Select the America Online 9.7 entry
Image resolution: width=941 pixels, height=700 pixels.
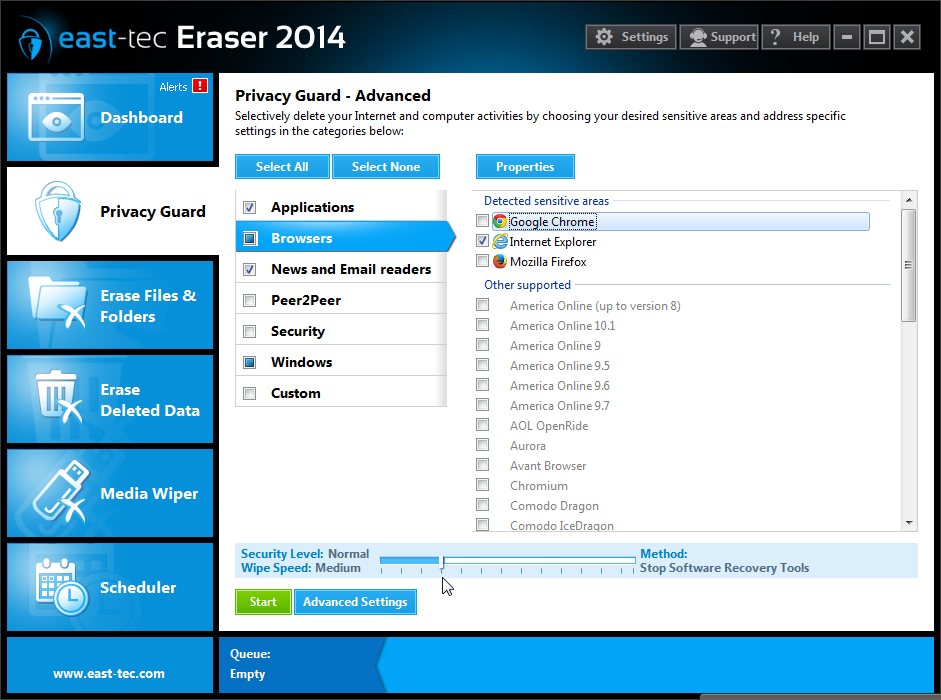(x=559, y=406)
